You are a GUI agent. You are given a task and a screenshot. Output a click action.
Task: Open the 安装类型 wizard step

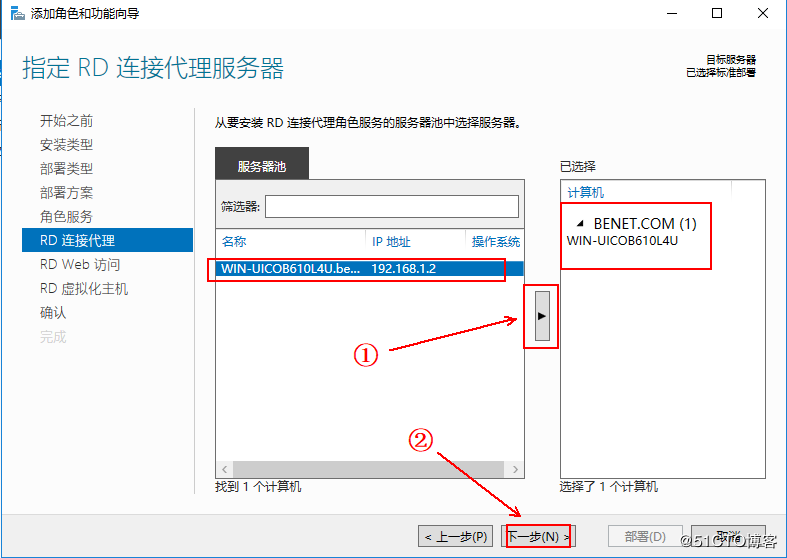click(66, 145)
